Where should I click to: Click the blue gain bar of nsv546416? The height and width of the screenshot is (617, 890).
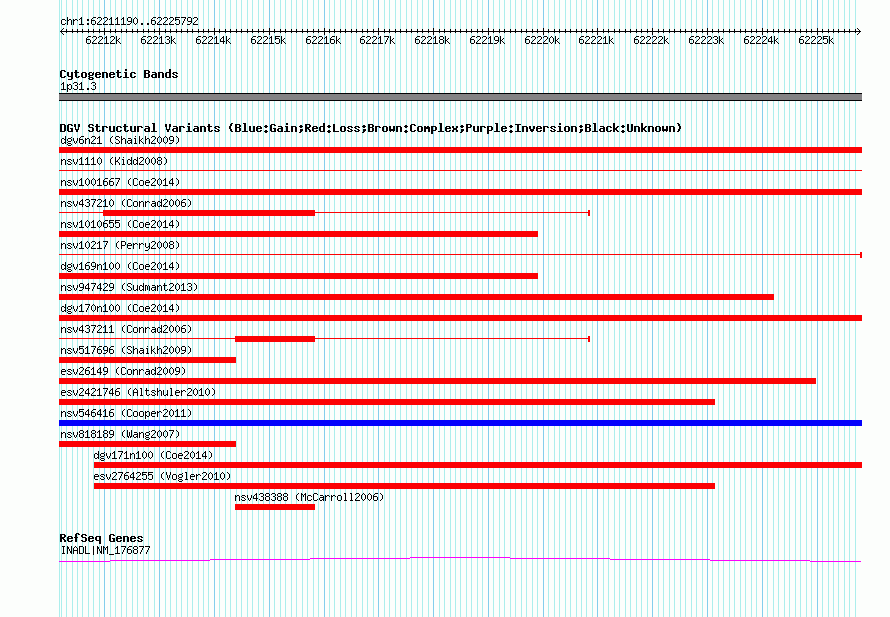(460, 423)
